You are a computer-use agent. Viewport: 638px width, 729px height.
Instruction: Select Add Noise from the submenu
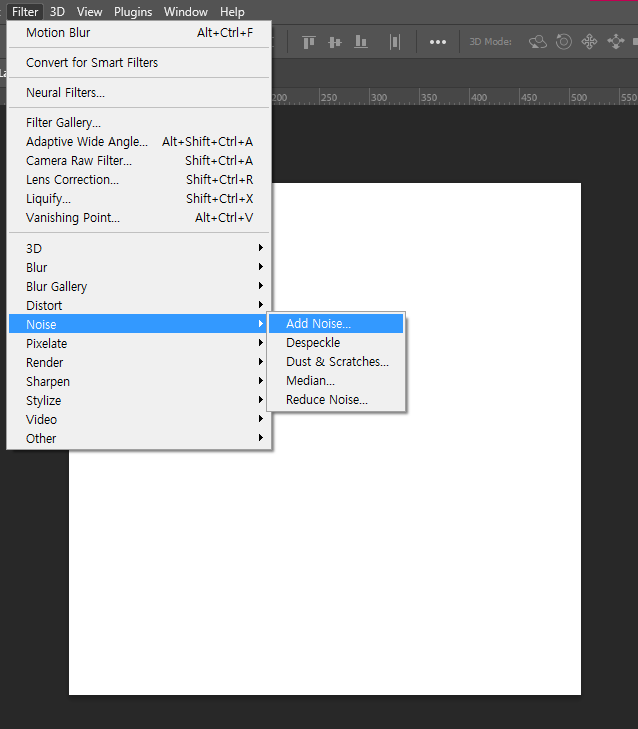click(x=336, y=324)
